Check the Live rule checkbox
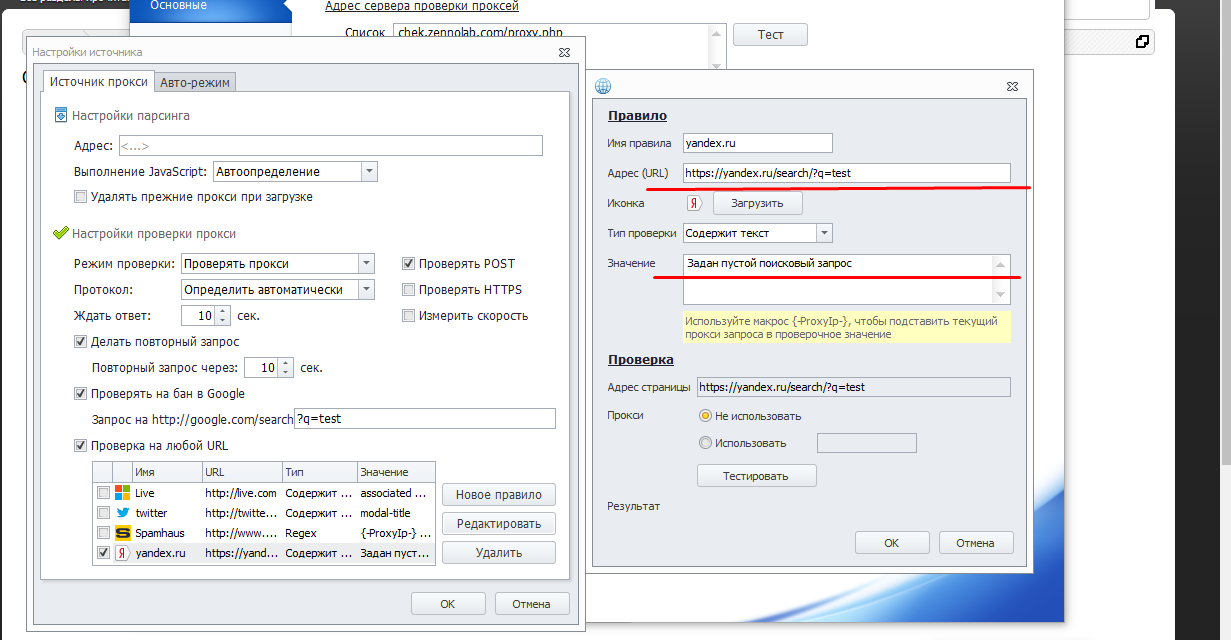Image resolution: width=1231 pixels, height=640 pixels. click(103, 493)
